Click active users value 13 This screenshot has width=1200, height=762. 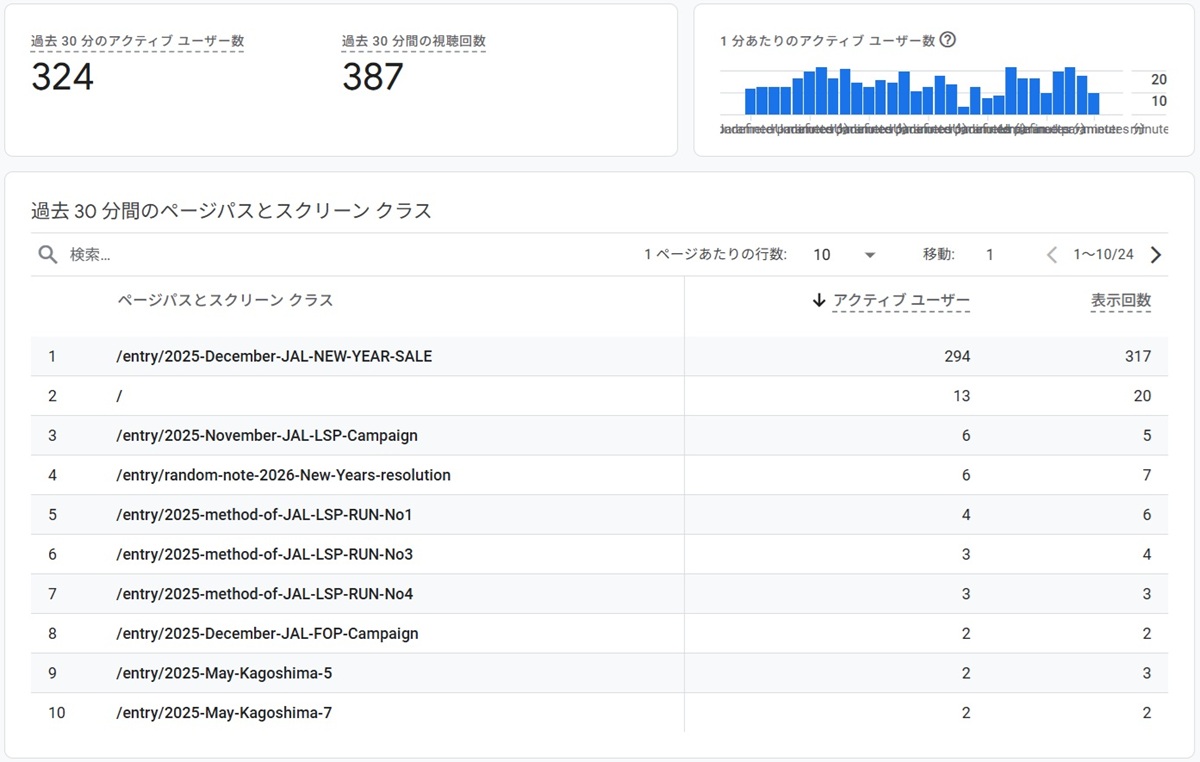coord(962,396)
